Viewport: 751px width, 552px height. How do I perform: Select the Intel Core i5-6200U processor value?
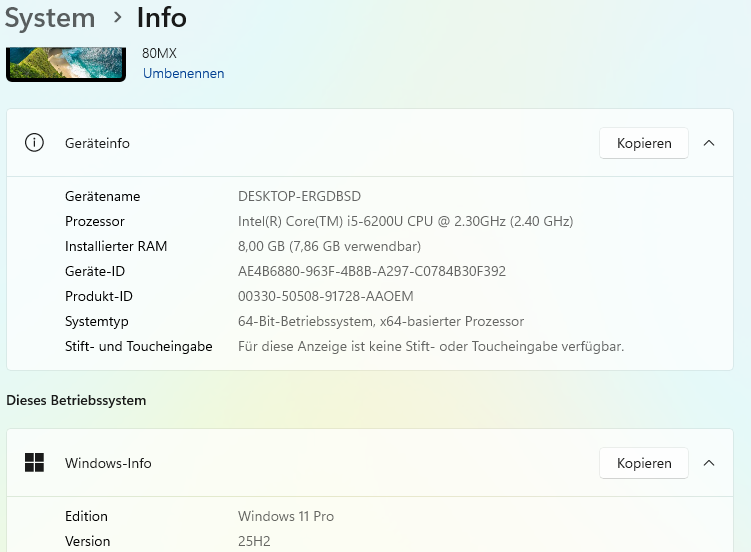point(405,221)
